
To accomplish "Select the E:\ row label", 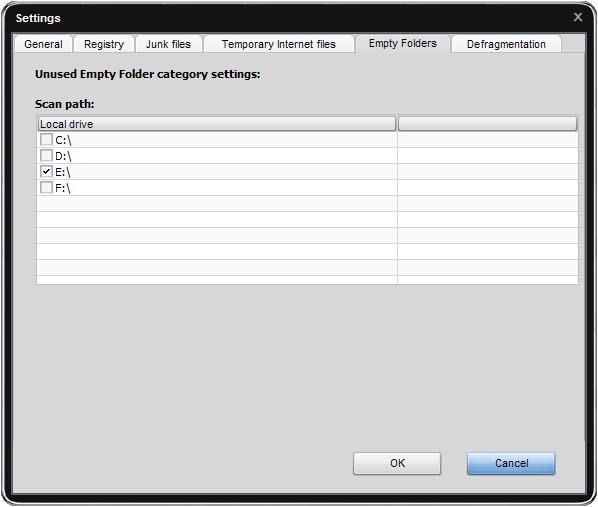I will (63, 172).
